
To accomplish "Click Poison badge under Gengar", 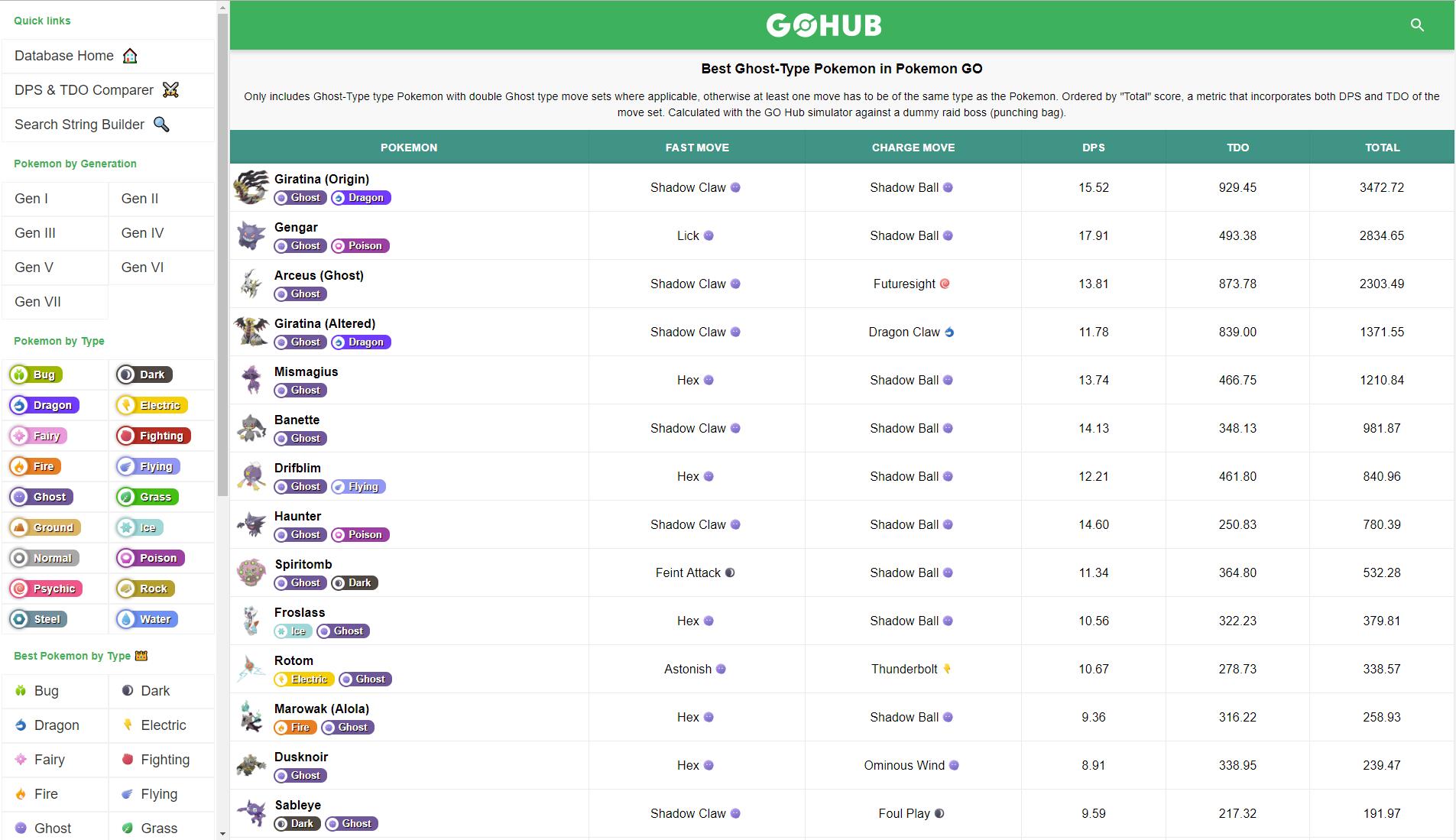I will (360, 246).
